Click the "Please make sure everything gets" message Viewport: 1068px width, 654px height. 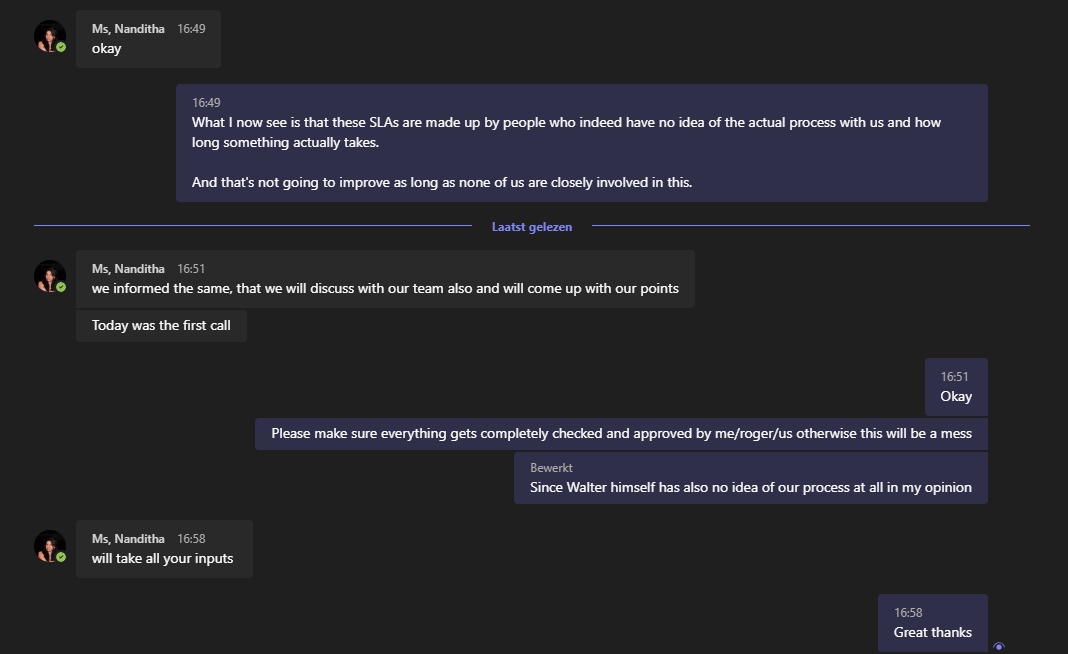coord(621,434)
